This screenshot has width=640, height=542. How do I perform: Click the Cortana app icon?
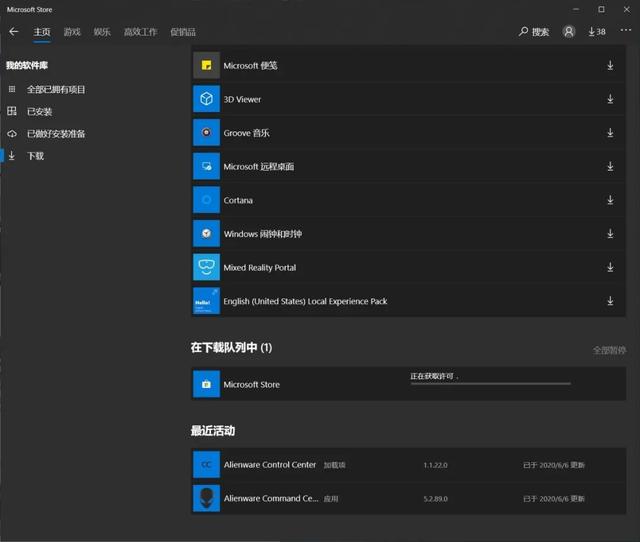206,200
